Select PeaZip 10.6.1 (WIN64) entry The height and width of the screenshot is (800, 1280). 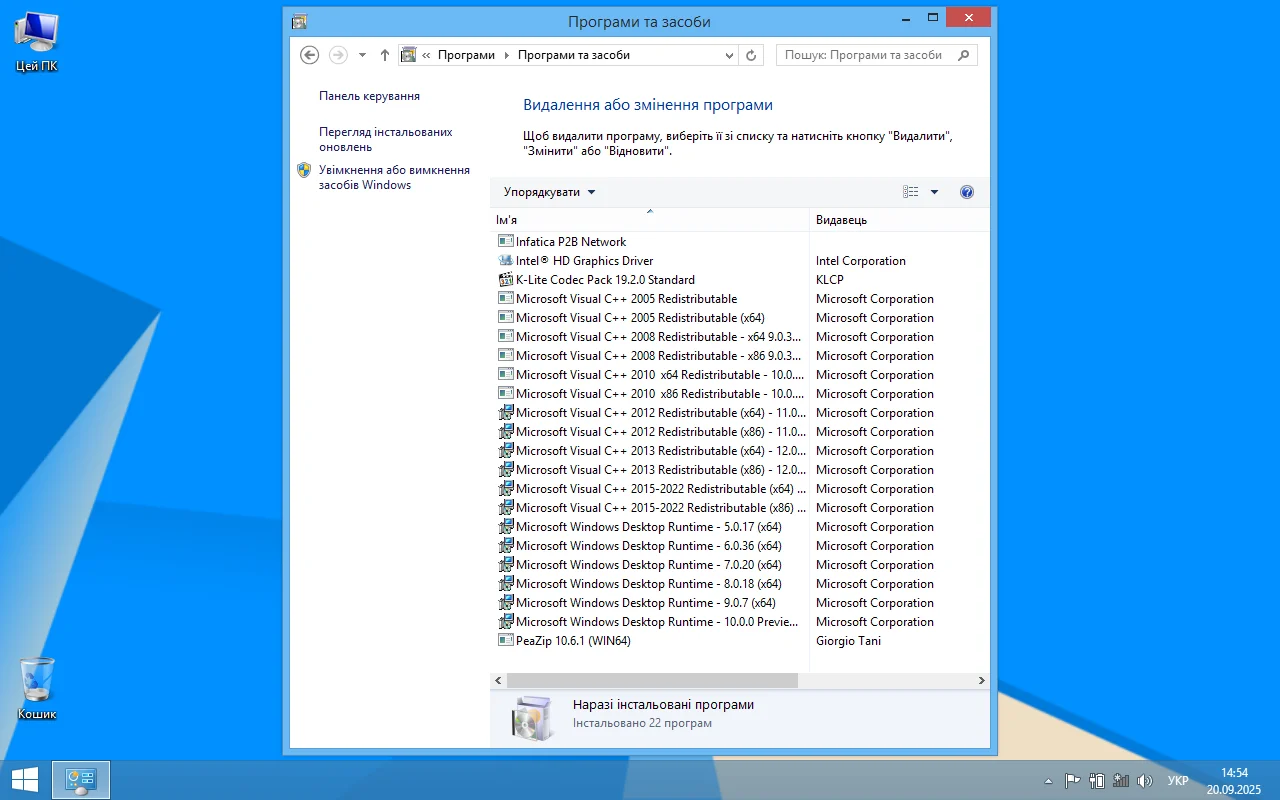[x=573, y=641]
